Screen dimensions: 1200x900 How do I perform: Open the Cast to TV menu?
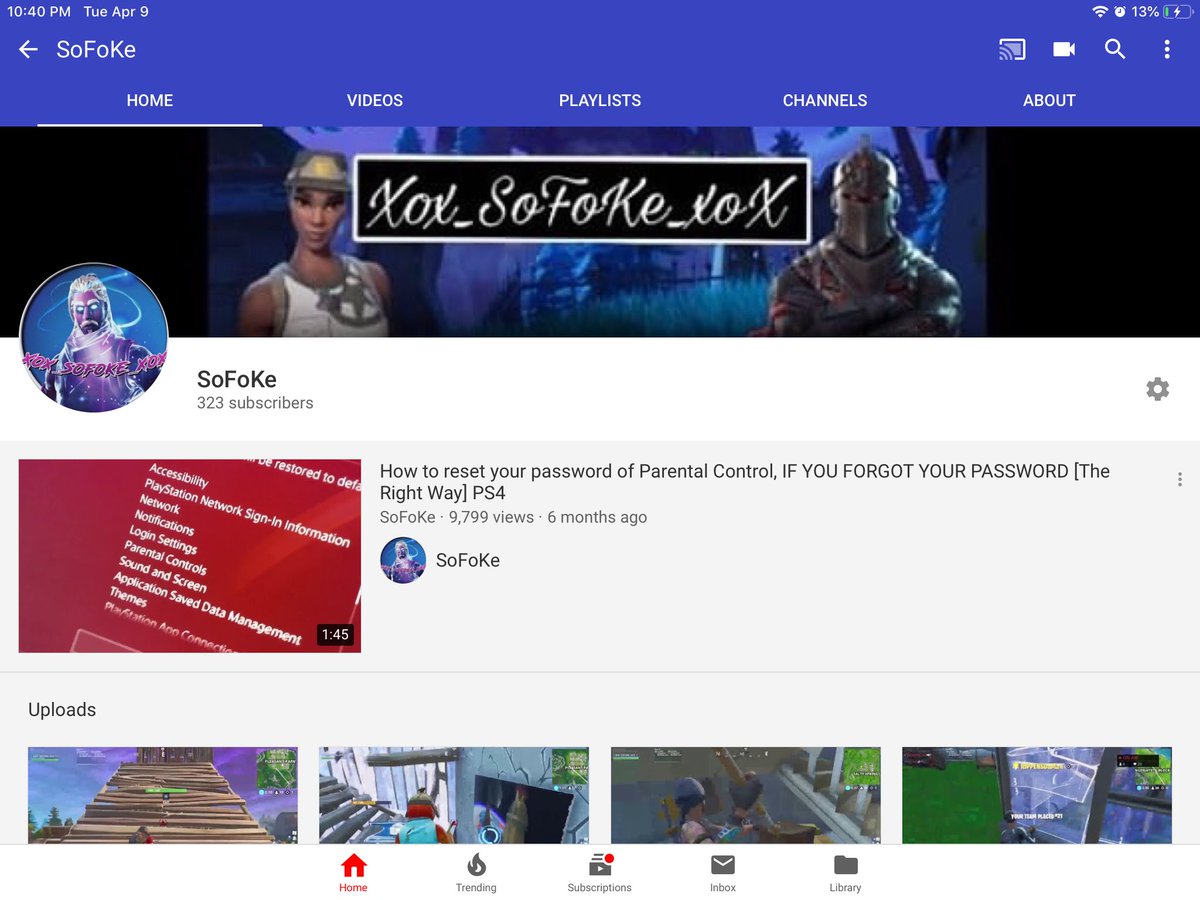pyautogui.click(x=1012, y=49)
